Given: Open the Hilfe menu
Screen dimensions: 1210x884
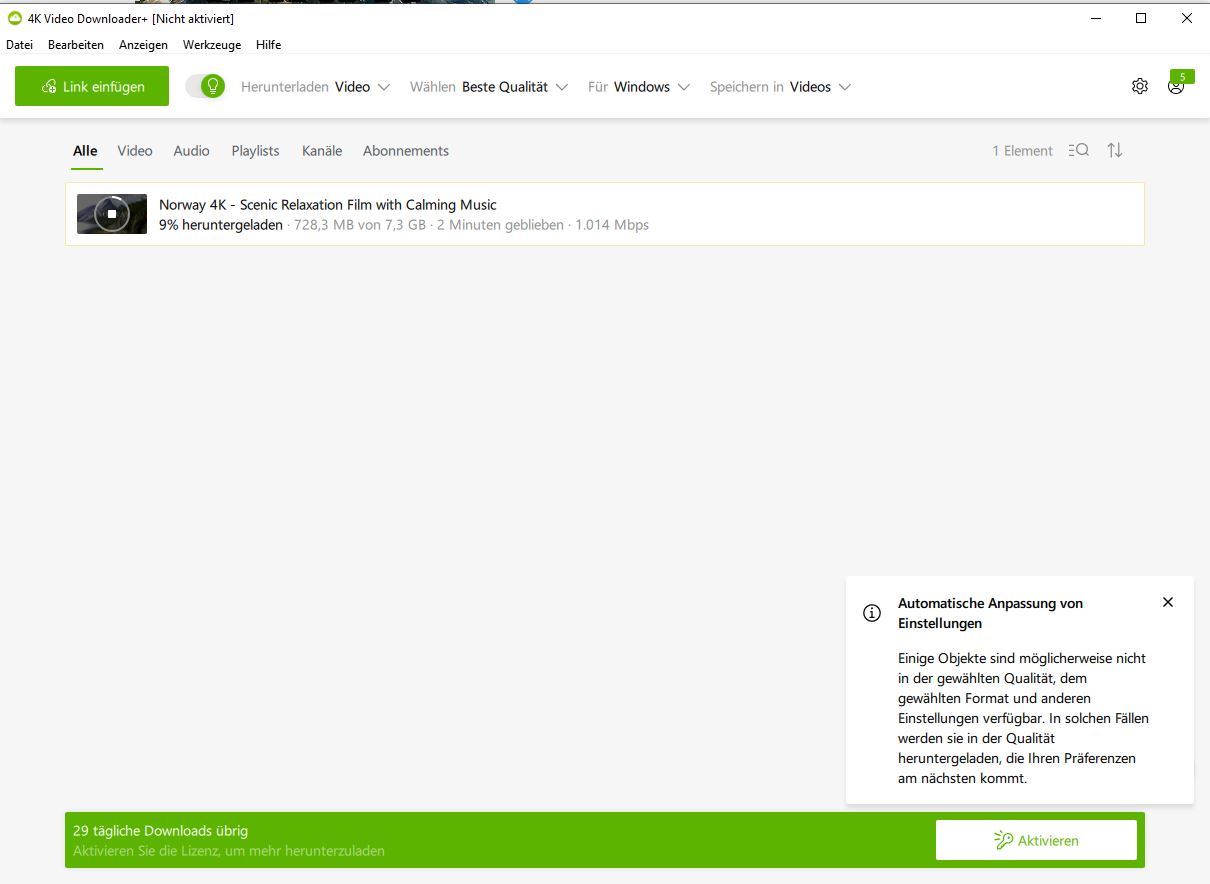Looking at the screenshot, I should [269, 45].
